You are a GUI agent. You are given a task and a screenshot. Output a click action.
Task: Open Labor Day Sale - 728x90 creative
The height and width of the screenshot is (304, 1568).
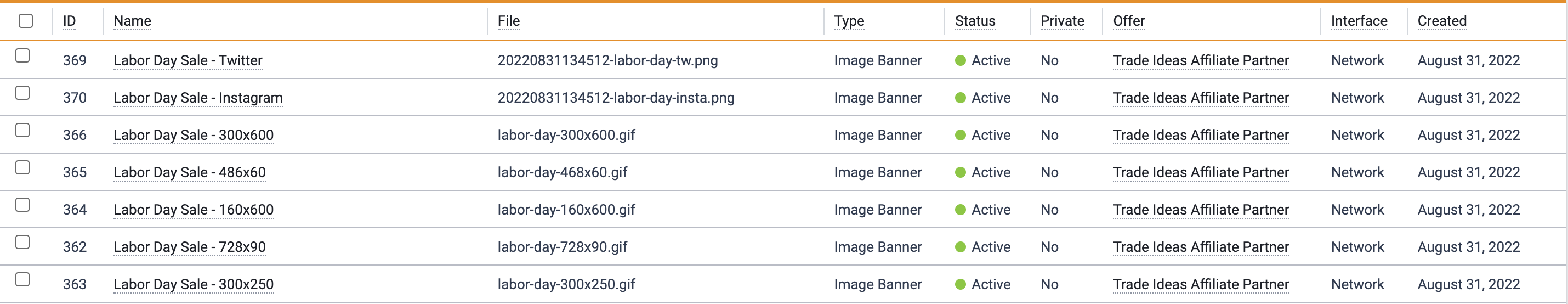pyautogui.click(x=189, y=247)
